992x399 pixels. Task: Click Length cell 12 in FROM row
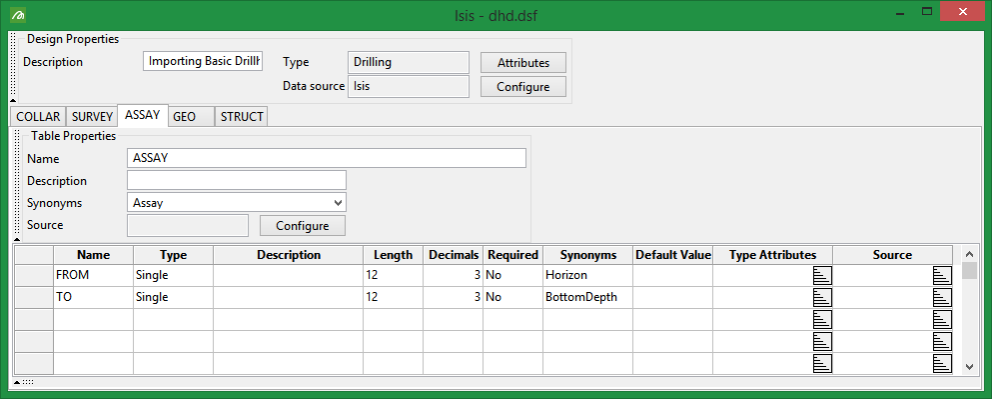coord(393,276)
